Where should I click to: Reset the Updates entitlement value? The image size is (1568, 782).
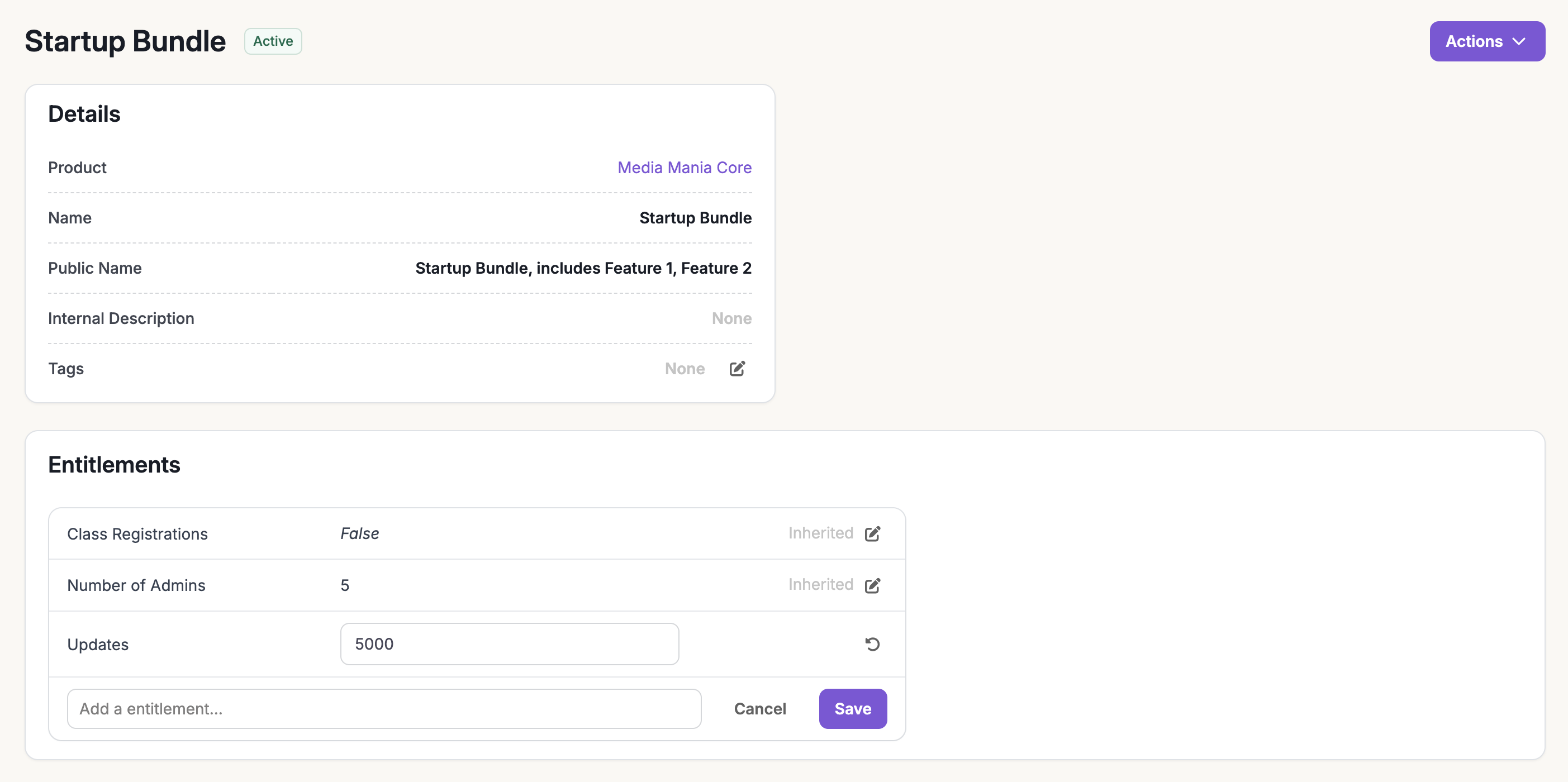(872, 644)
